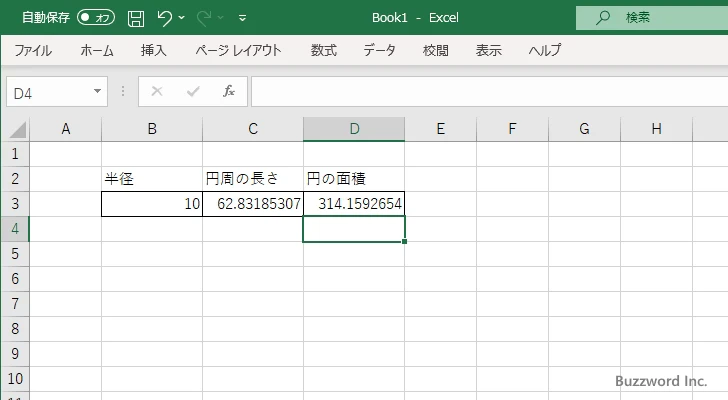728x400 pixels.
Task: Select column G header
Action: 585,129
